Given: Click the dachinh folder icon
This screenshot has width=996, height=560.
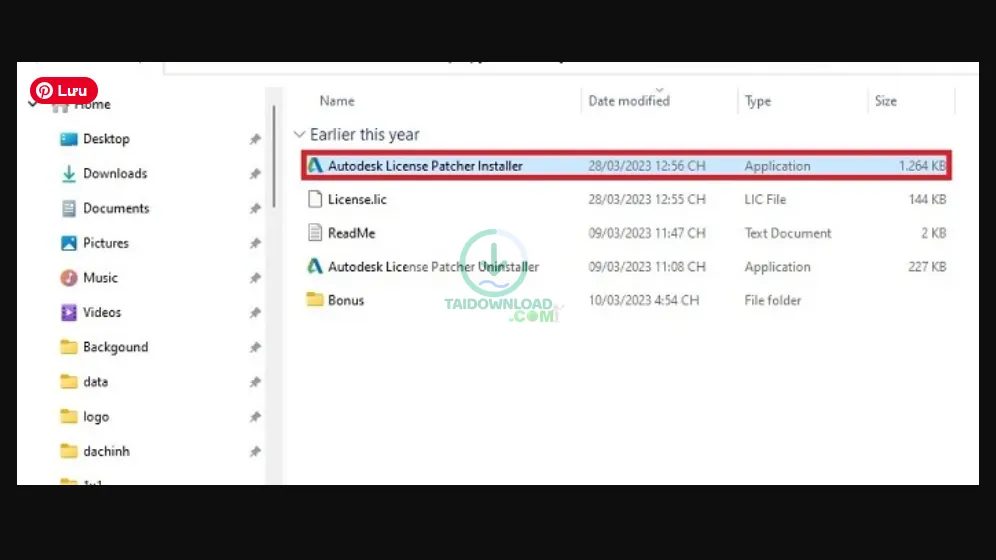Looking at the screenshot, I should pyautogui.click(x=69, y=451).
